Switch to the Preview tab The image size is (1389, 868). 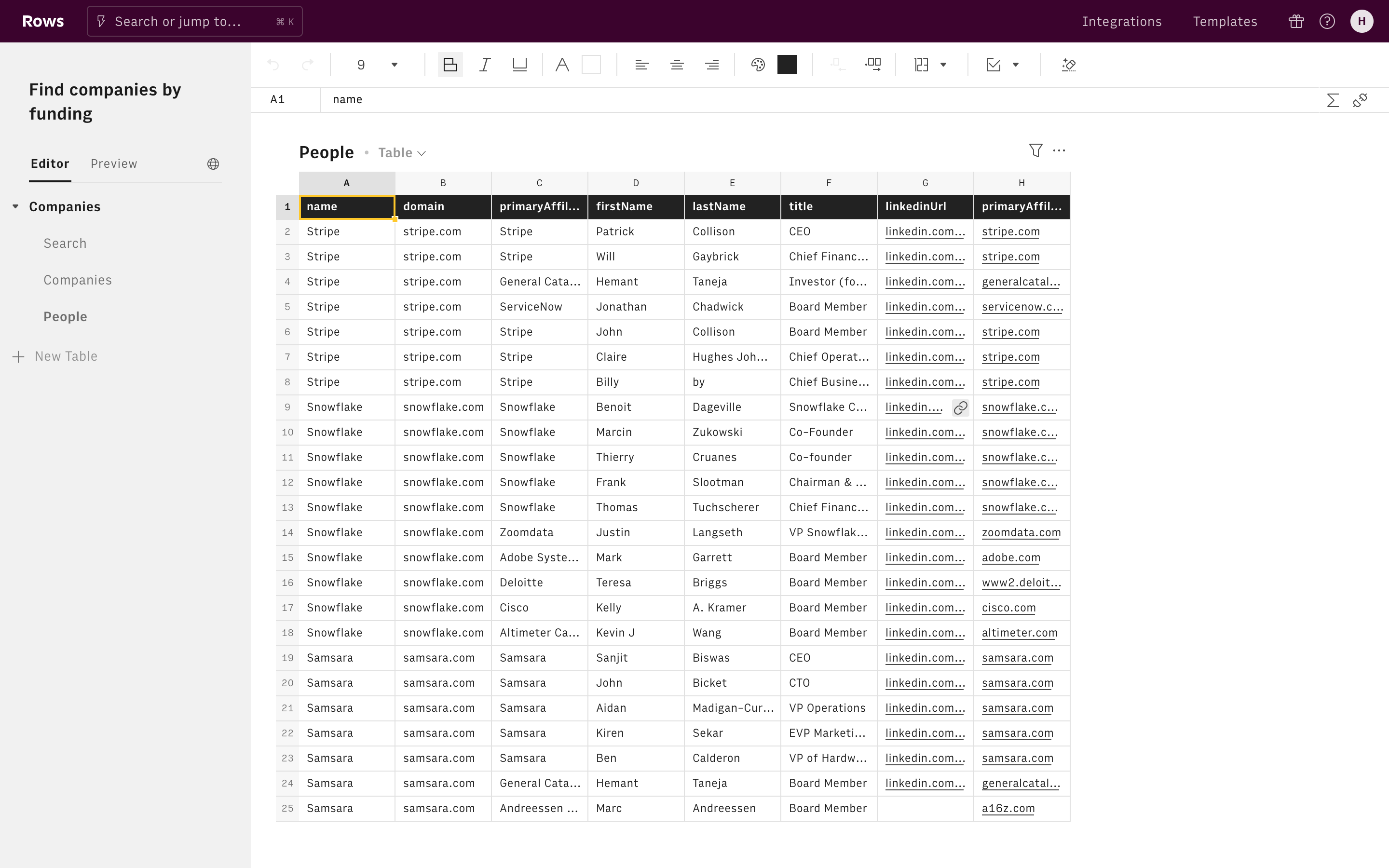click(x=114, y=163)
